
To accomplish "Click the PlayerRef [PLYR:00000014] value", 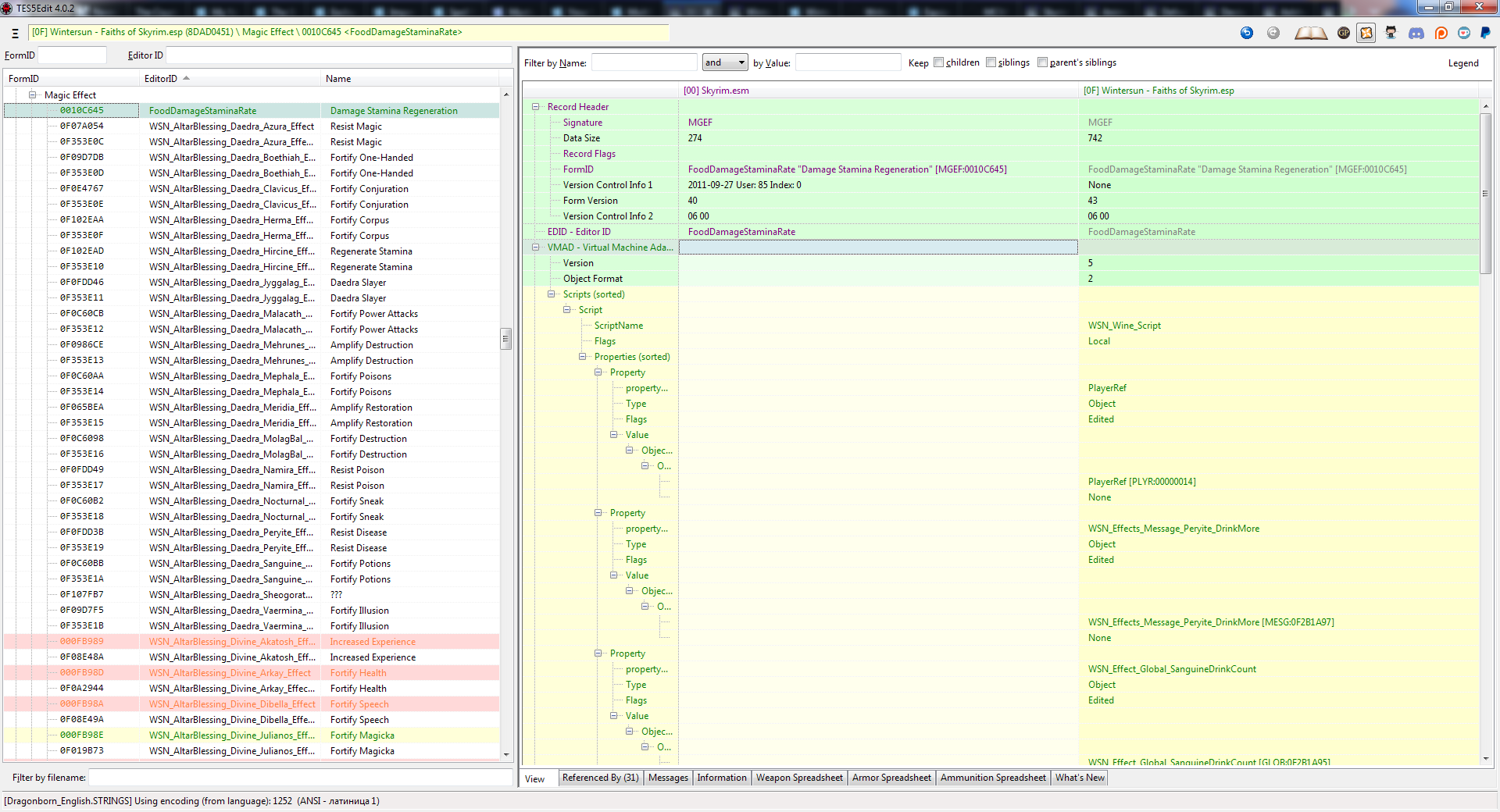I will point(1279,482).
